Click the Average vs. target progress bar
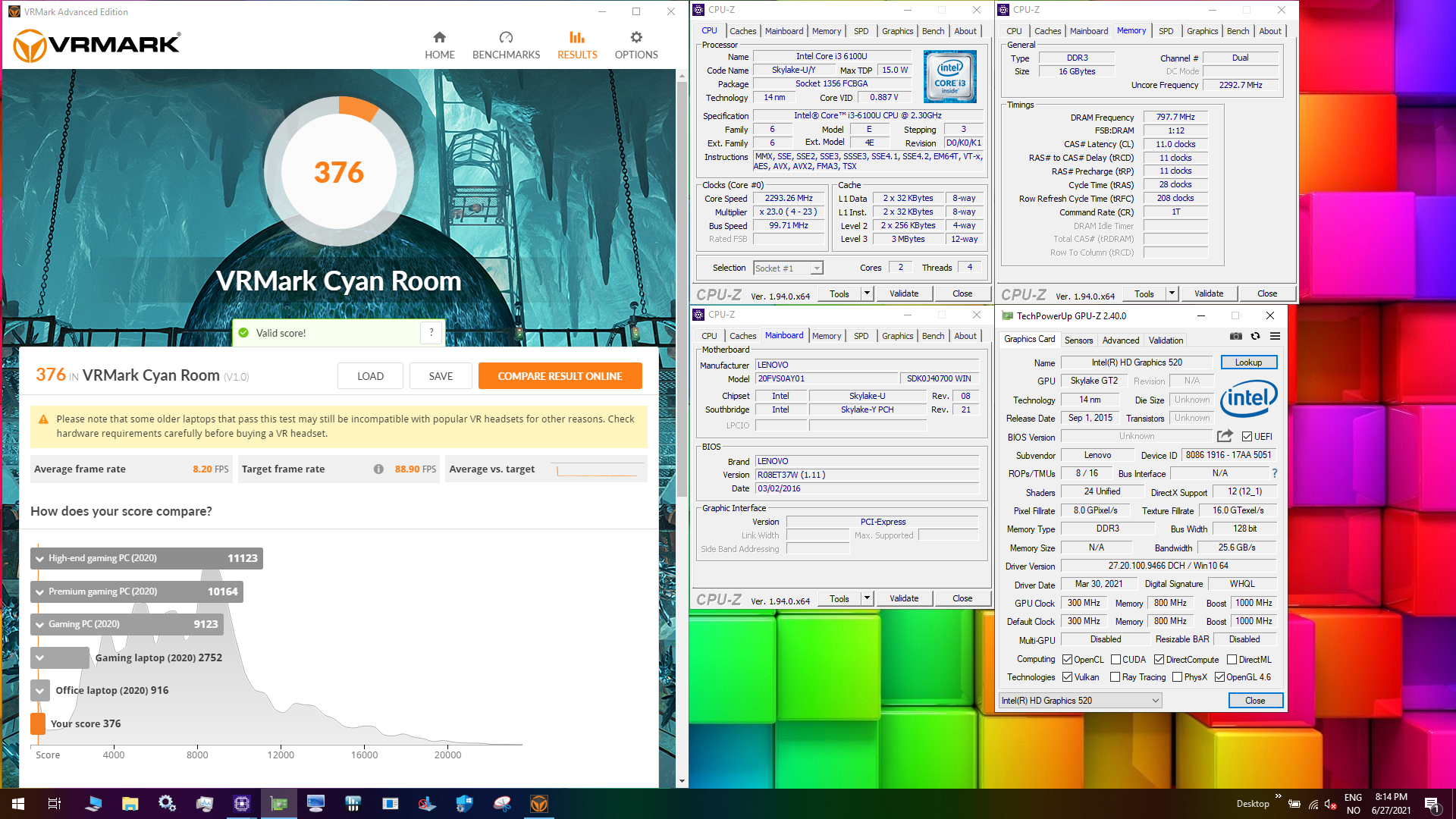 point(597,469)
